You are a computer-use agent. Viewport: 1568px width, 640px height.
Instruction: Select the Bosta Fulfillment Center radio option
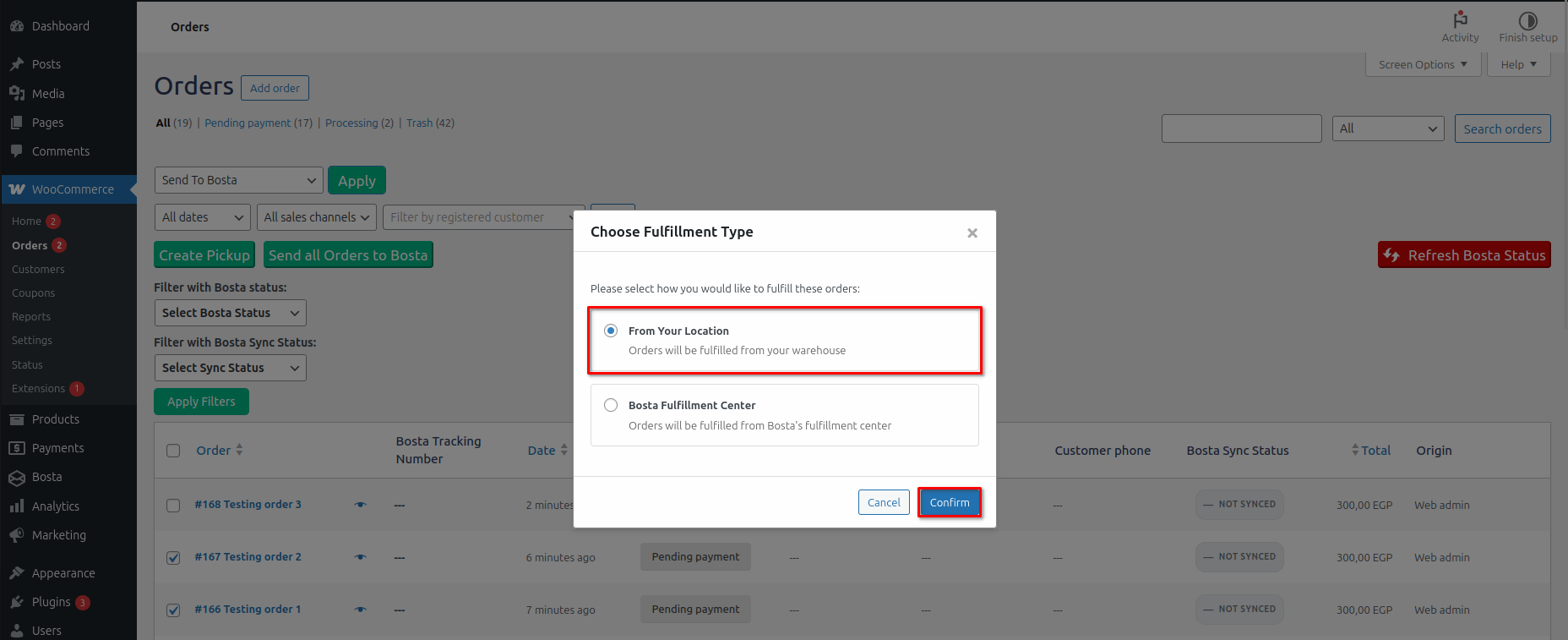pos(611,405)
